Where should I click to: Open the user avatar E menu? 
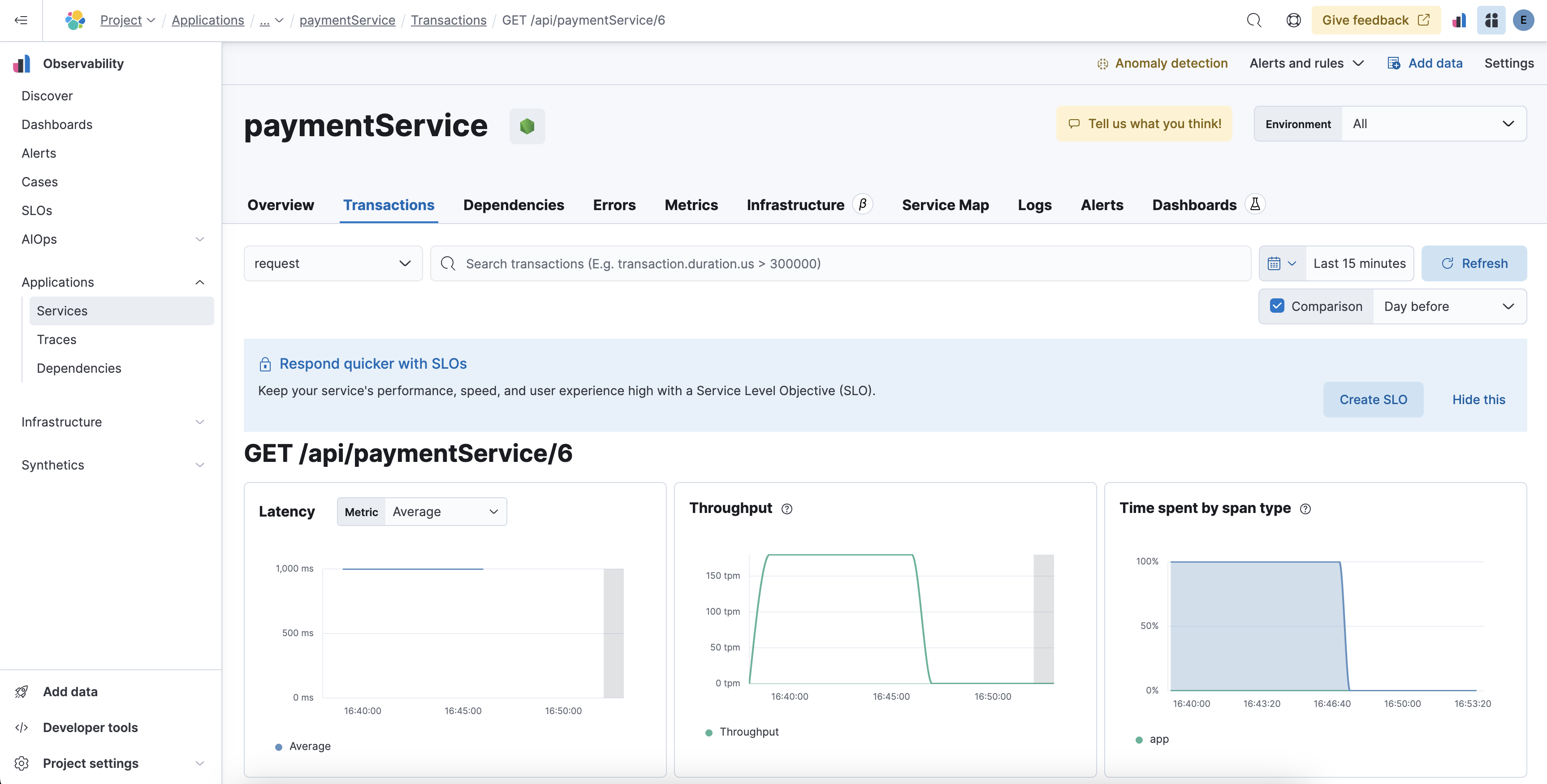(x=1524, y=21)
